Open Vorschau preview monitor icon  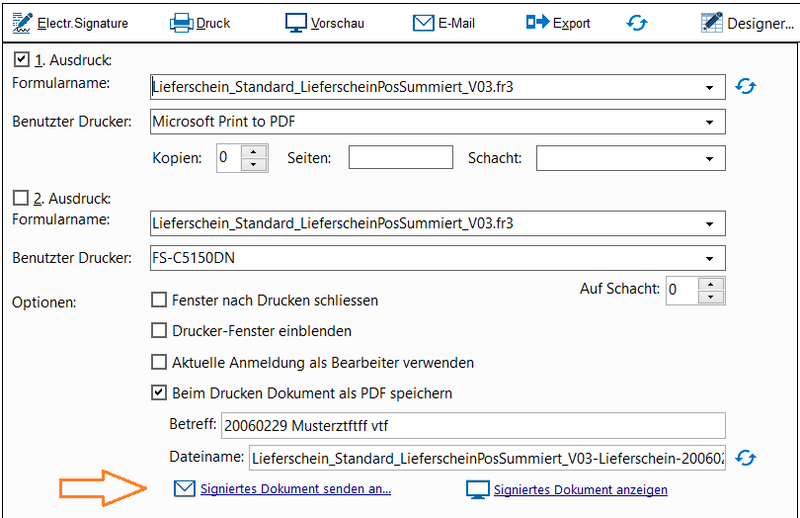point(296,21)
